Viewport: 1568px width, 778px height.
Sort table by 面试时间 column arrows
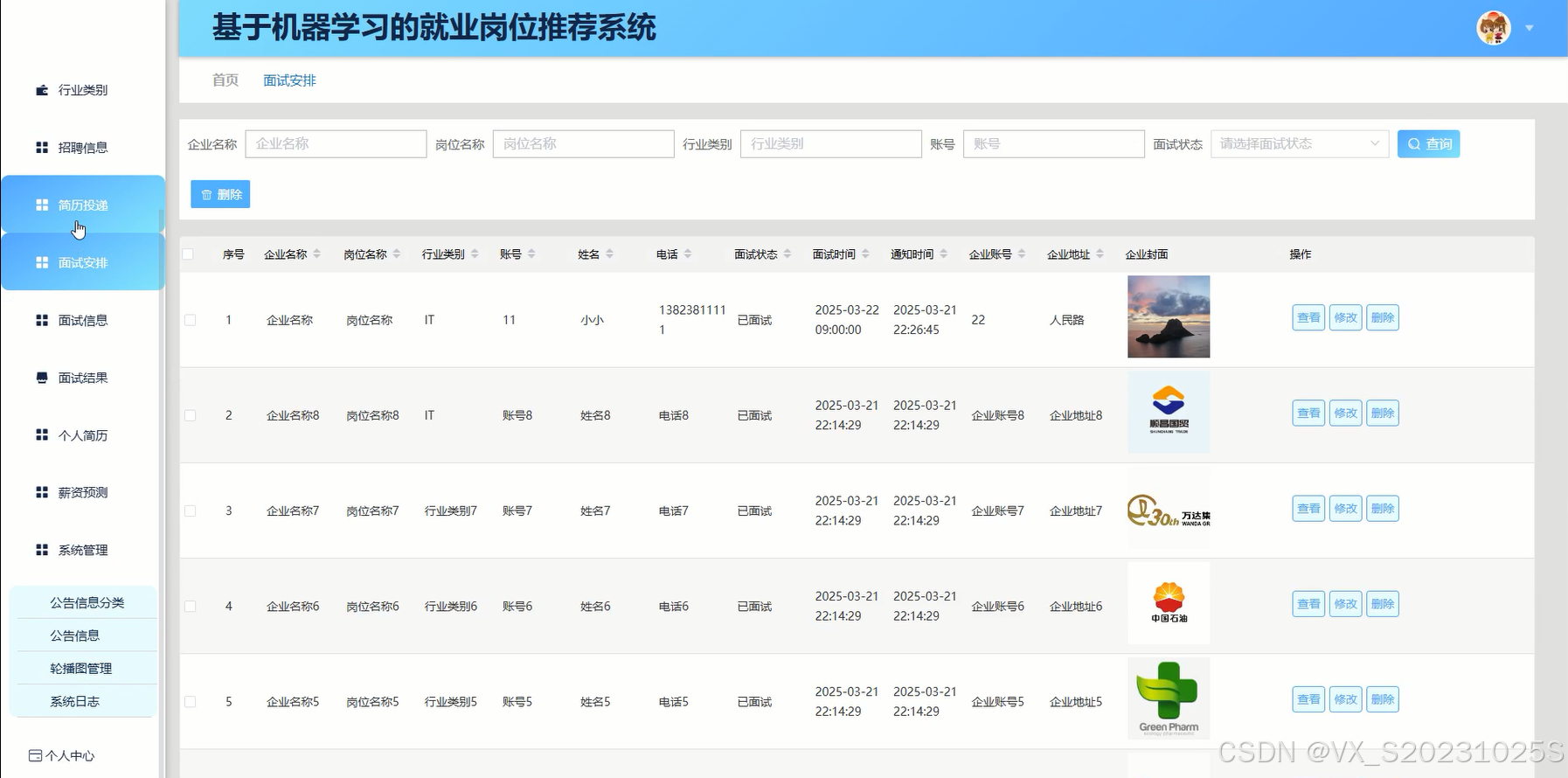click(x=865, y=254)
